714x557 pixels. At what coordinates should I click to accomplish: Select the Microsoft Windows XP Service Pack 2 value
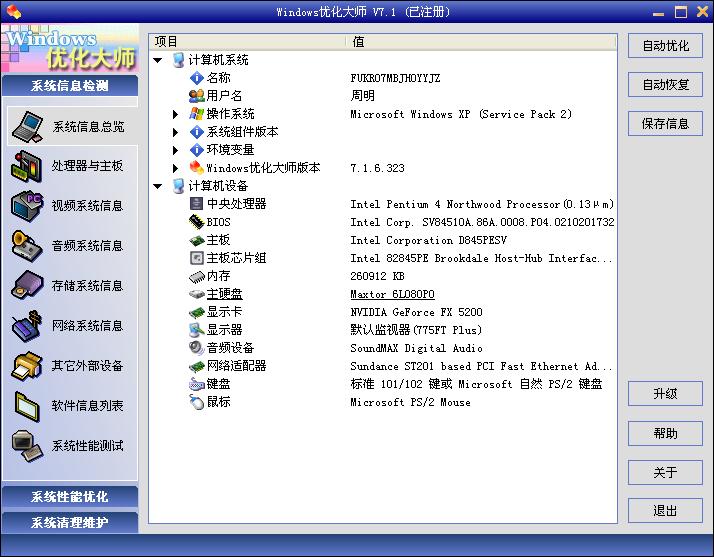pyautogui.click(x=461, y=114)
